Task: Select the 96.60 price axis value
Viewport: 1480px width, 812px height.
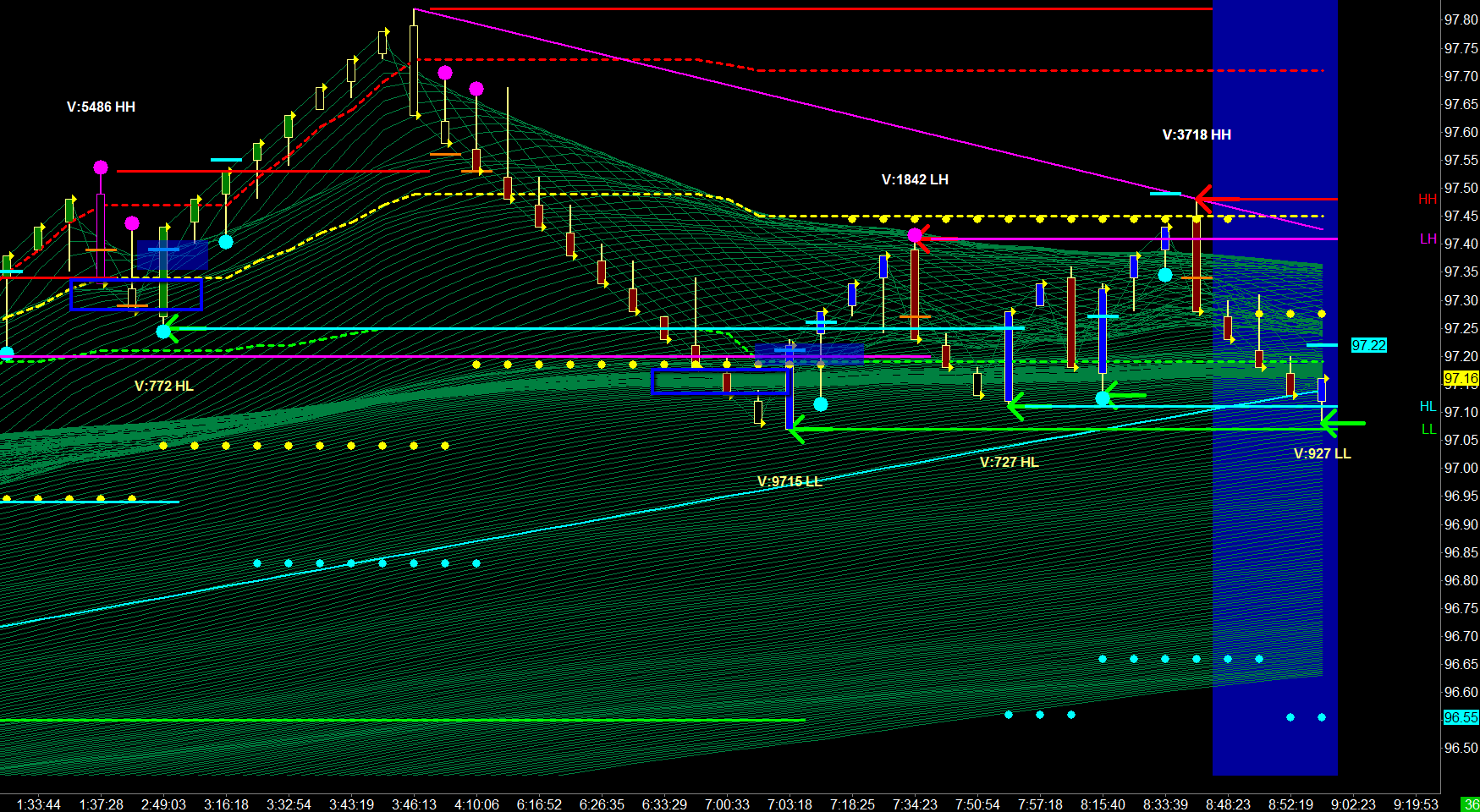Action: point(1461,693)
